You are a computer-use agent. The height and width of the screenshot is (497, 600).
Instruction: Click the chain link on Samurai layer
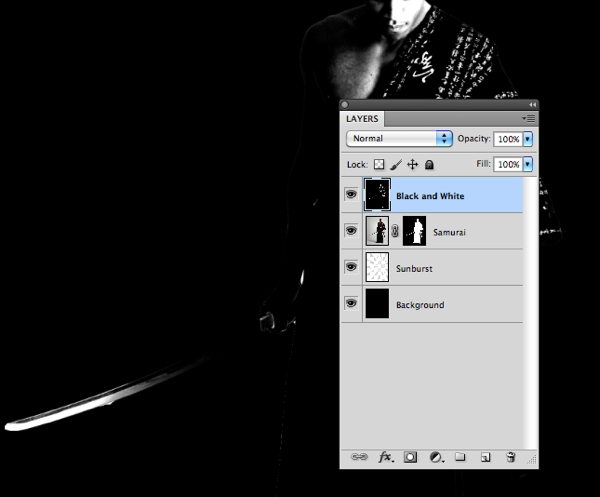(396, 231)
